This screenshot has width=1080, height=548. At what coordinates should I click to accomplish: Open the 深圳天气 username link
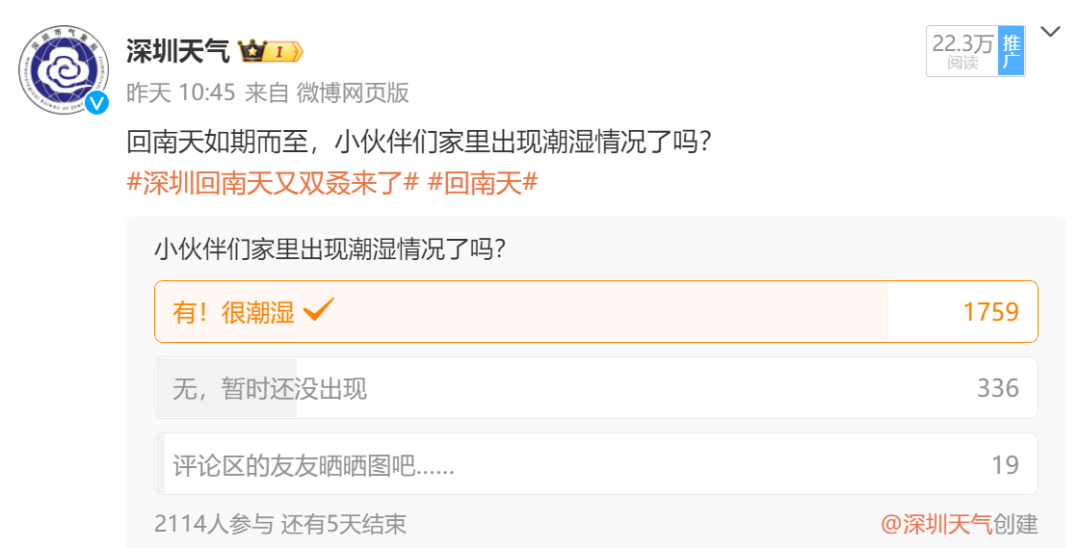[x=177, y=50]
